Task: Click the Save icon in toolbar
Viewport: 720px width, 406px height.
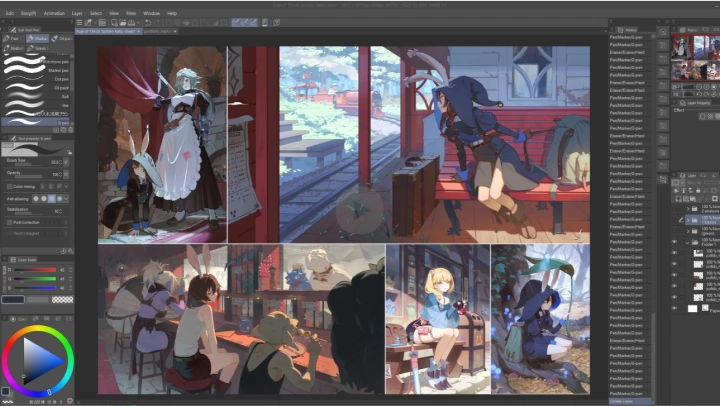Action: 132,23
